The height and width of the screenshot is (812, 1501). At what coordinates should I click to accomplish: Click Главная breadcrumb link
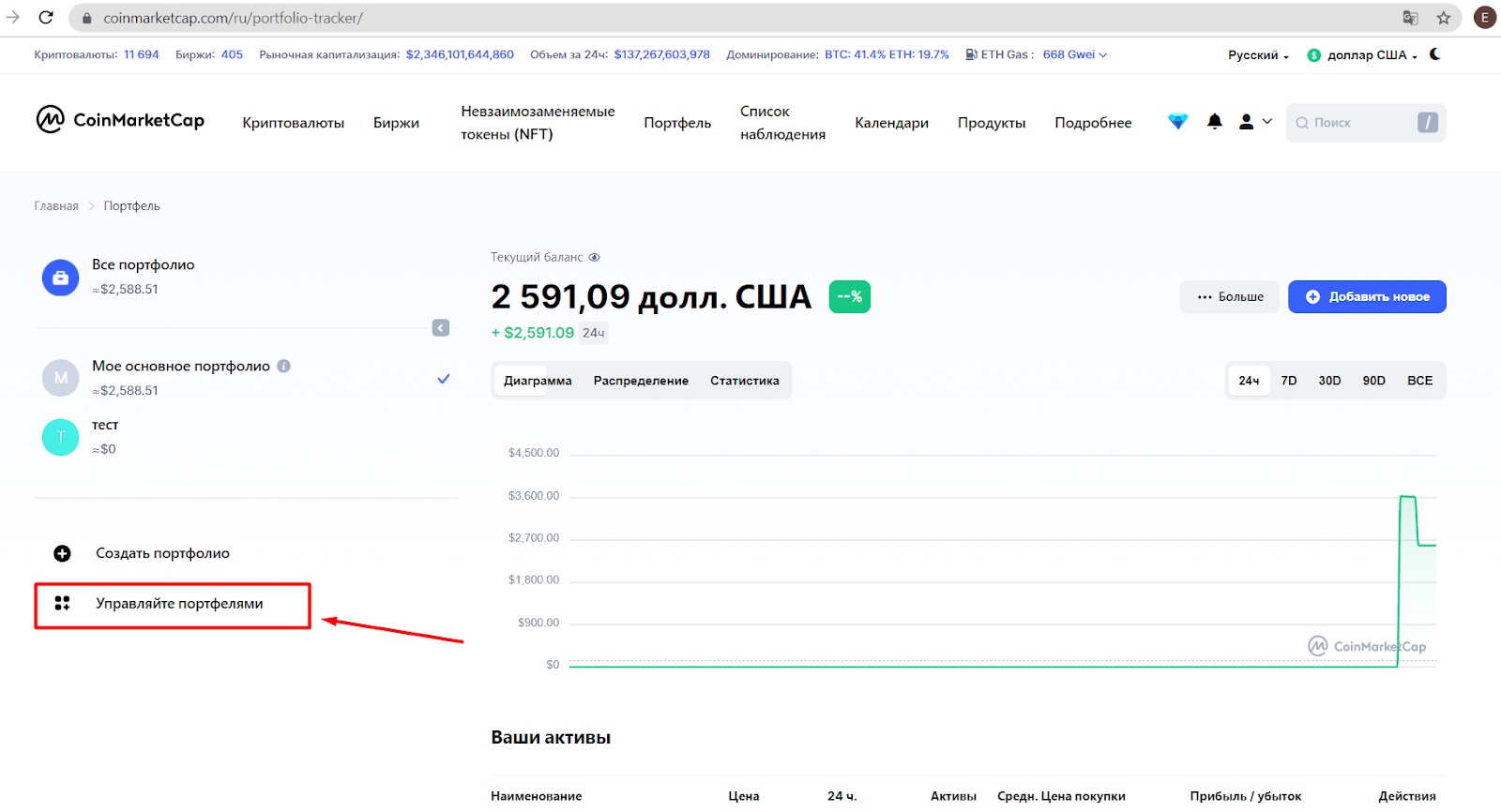pyautogui.click(x=56, y=206)
